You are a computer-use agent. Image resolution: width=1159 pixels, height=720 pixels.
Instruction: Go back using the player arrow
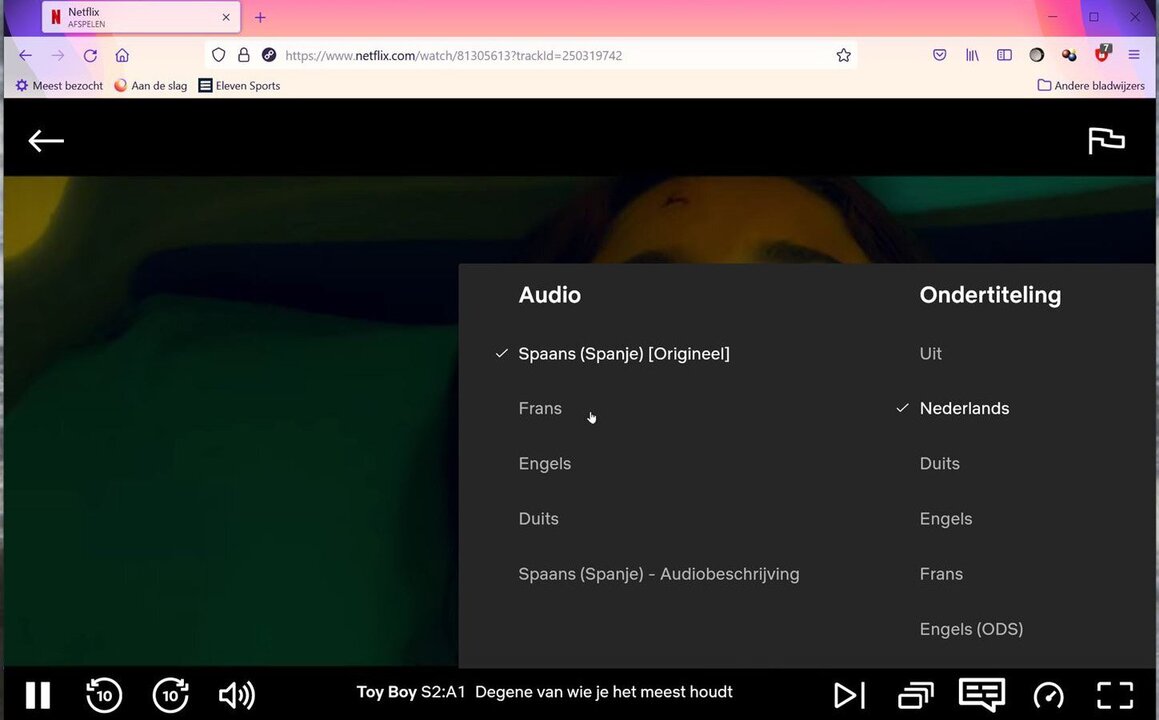[46, 141]
